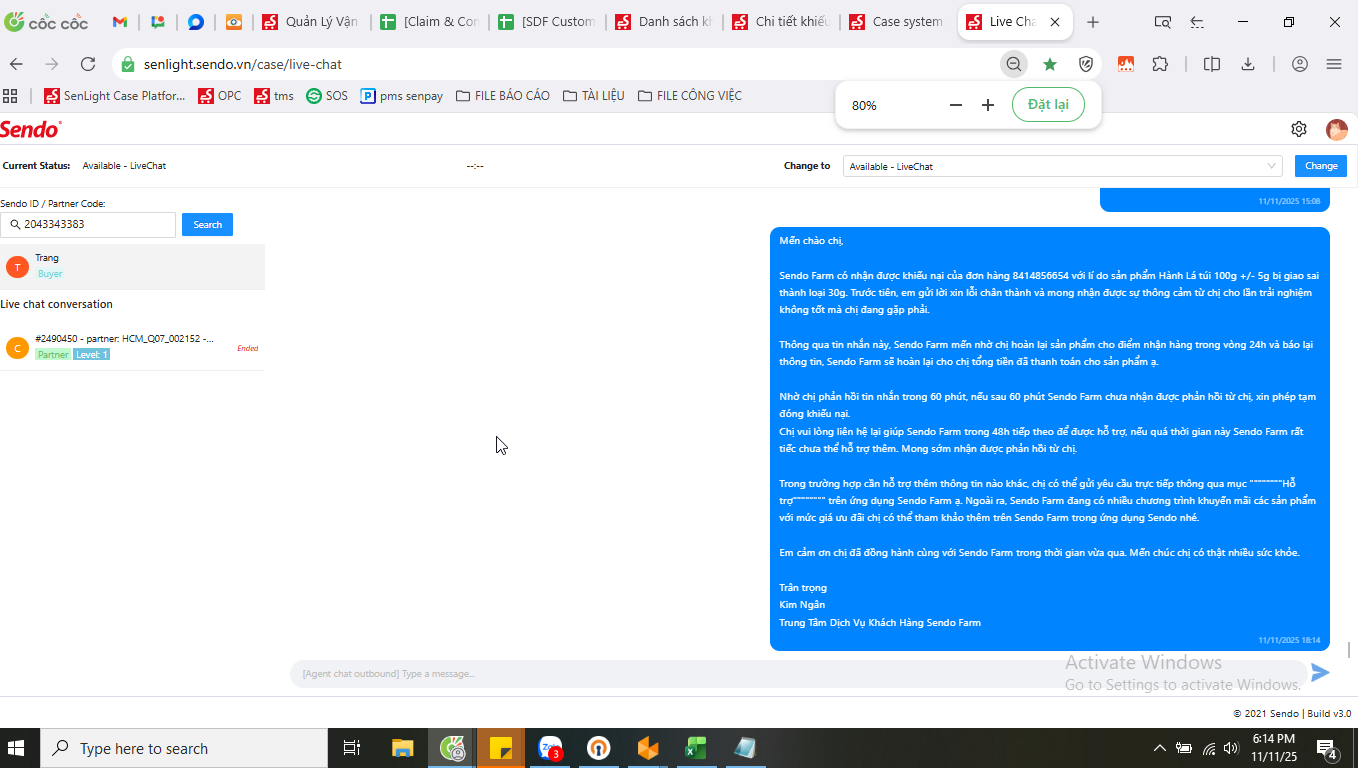Open apps grid in bookmarks bar
1358x768 pixels.
11,96
